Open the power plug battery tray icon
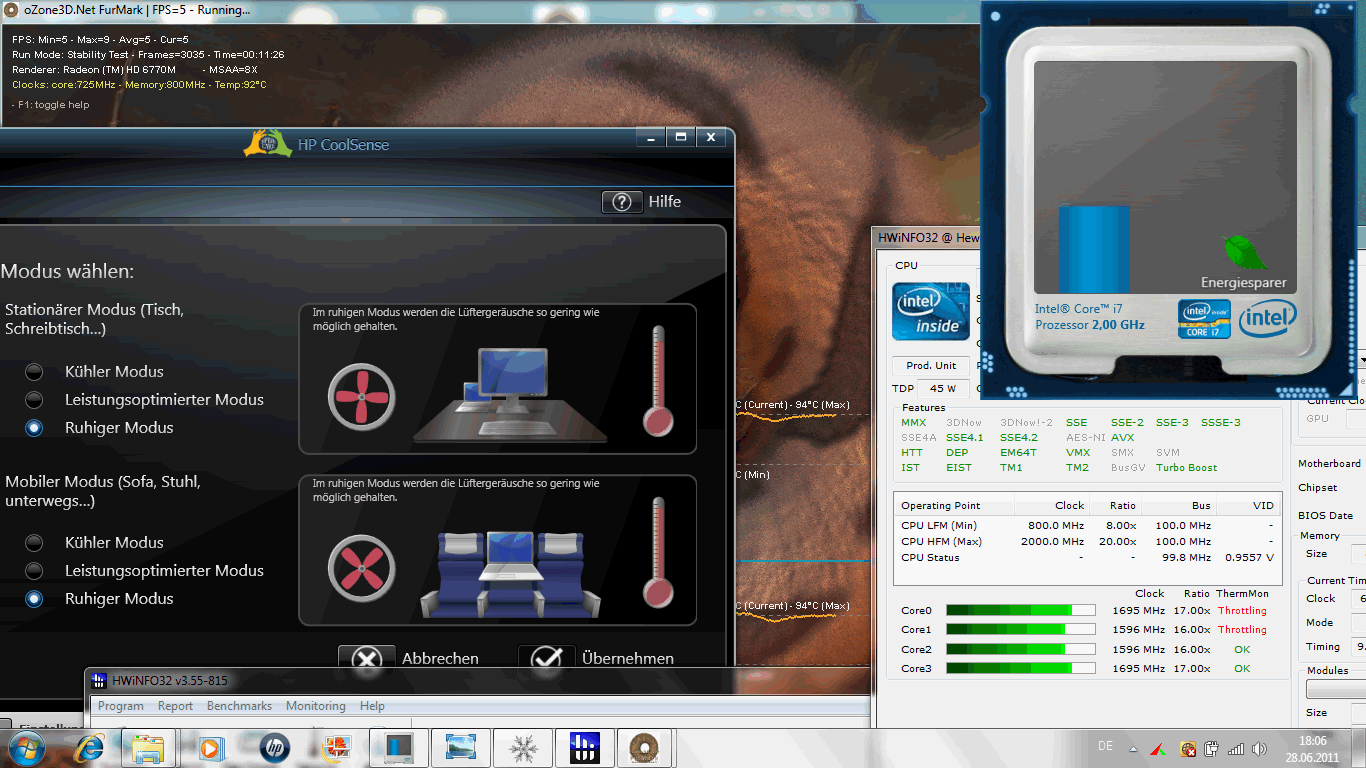The height and width of the screenshot is (768, 1366). [1211, 749]
